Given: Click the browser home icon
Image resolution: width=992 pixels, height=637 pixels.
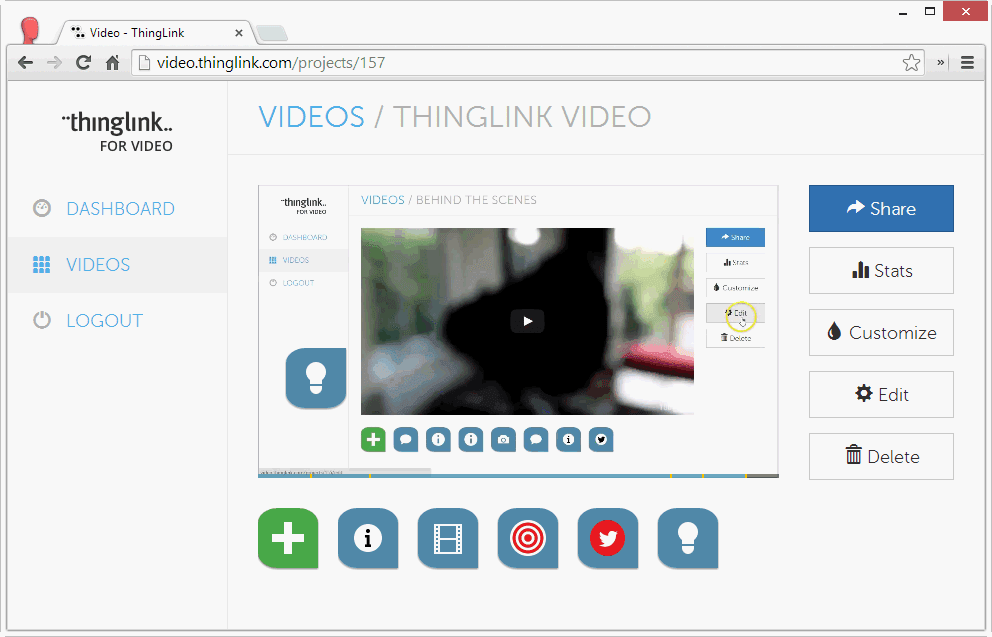Looking at the screenshot, I should point(113,63).
